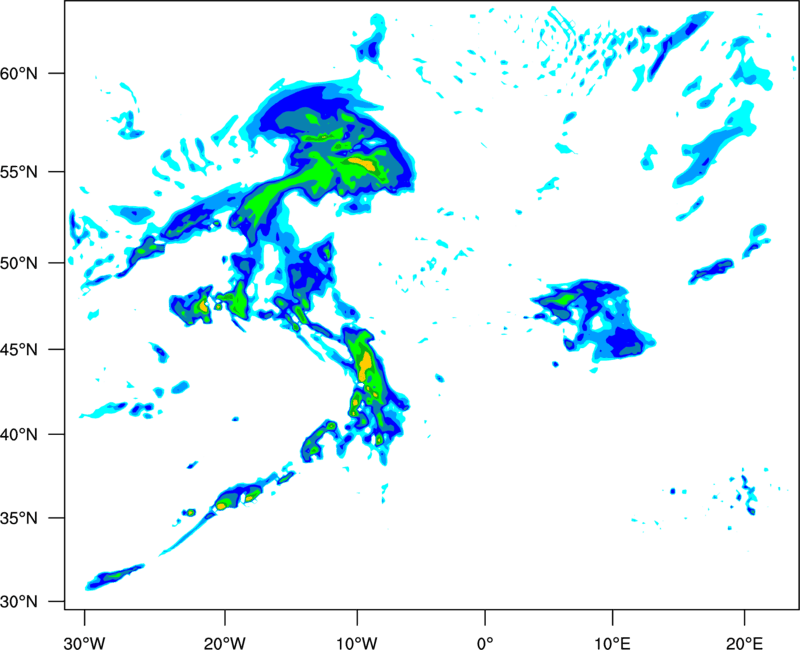
Task: Click the orange patch near 36°N 20°W
Action: tap(221, 506)
